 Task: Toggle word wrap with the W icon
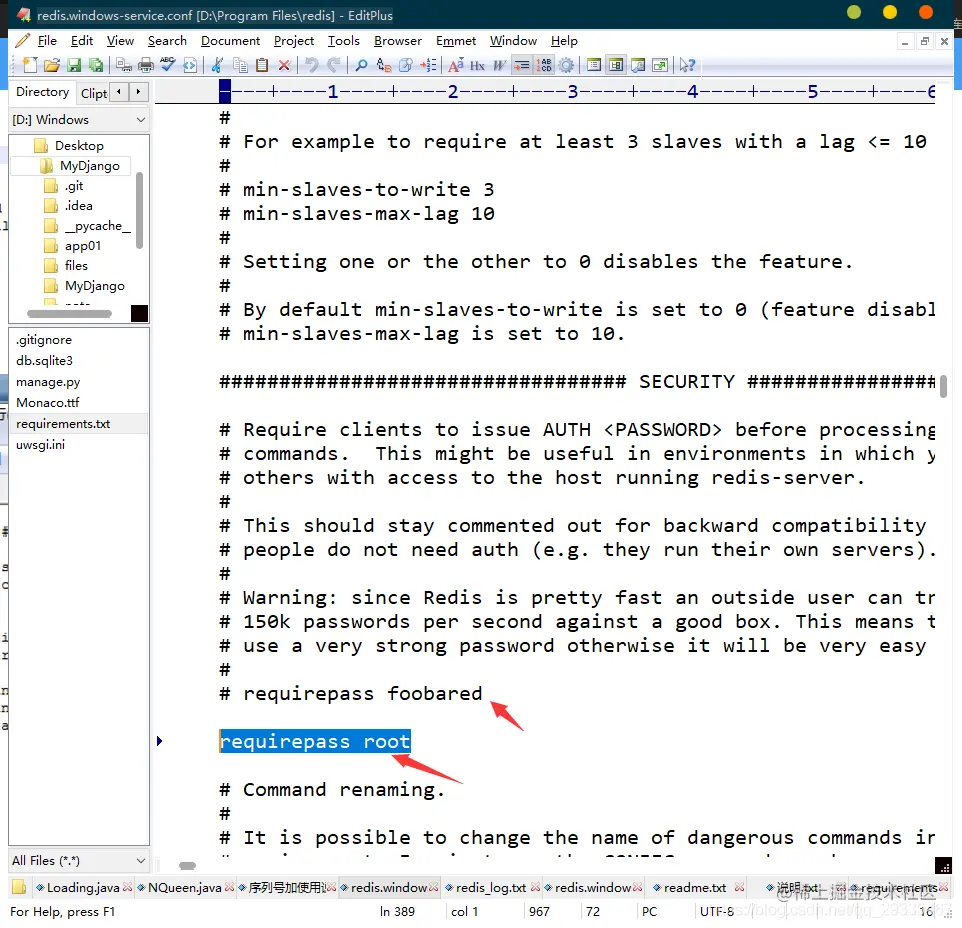pos(499,65)
